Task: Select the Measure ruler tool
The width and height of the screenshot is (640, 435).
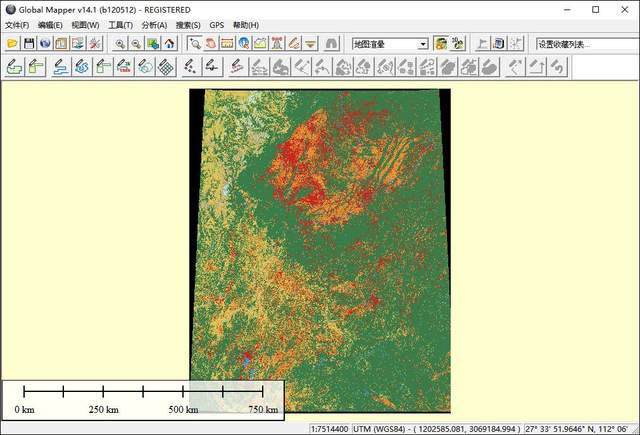Action: tap(227, 44)
